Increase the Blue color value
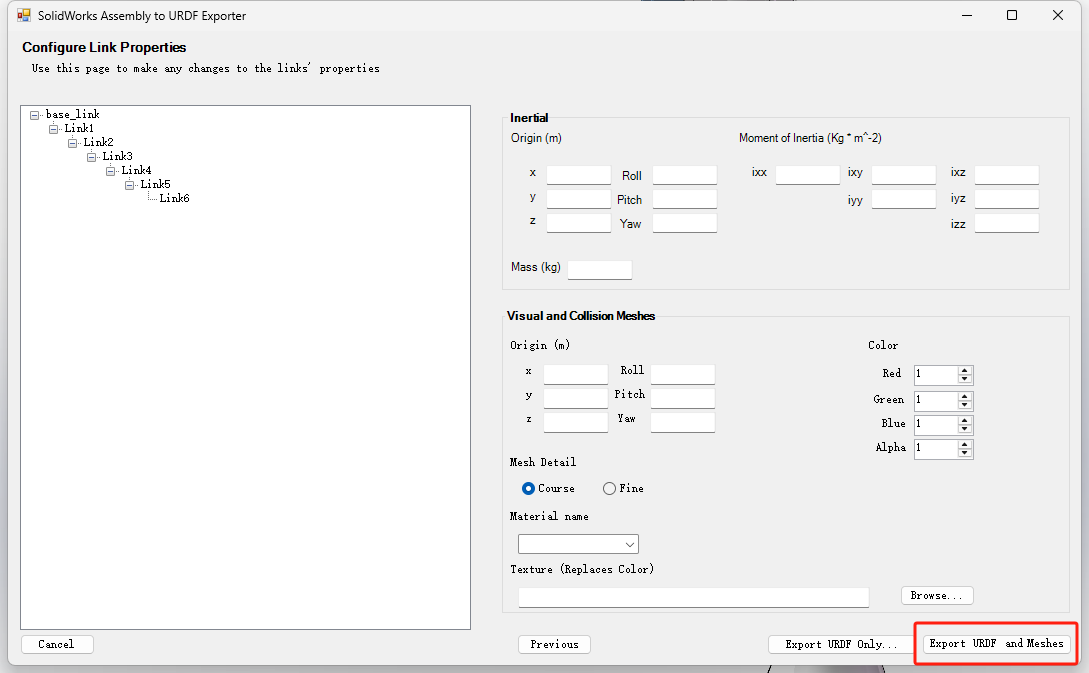 coord(965,421)
